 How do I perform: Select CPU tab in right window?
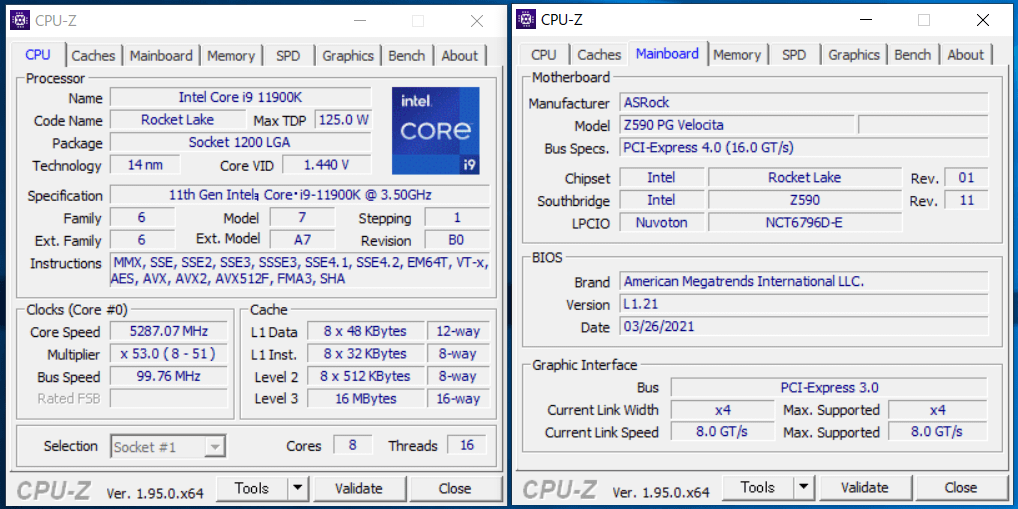[x=544, y=55]
